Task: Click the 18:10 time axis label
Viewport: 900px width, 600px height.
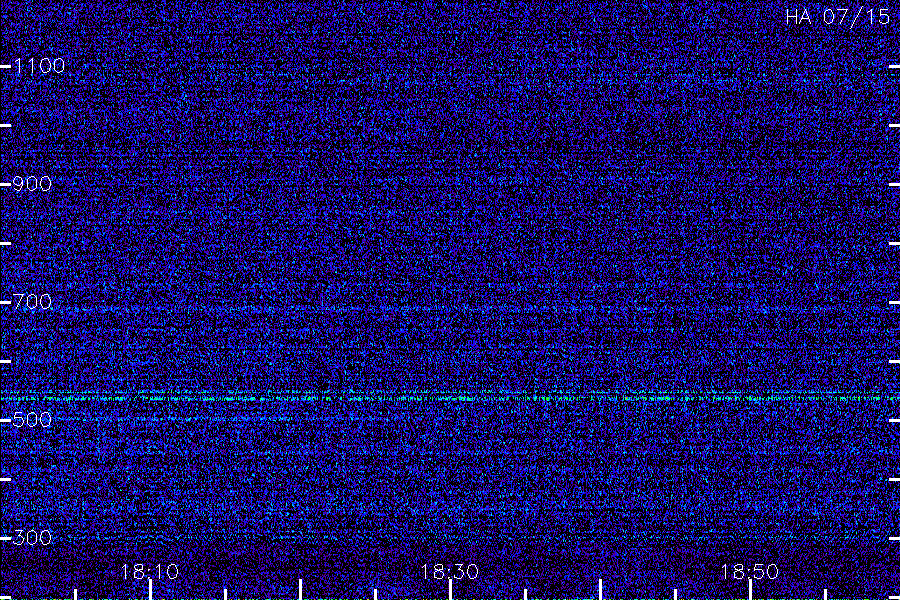Action: click(149, 572)
